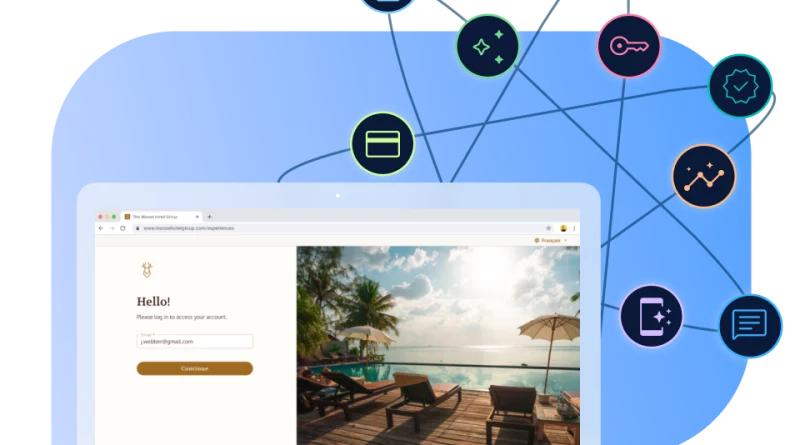Bookmark the page with the star icon

pyautogui.click(x=548, y=228)
